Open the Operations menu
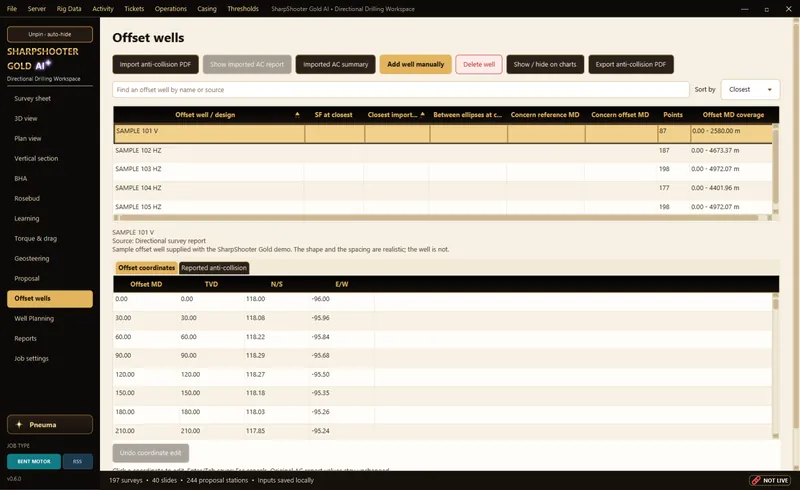 click(x=171, y=9)
